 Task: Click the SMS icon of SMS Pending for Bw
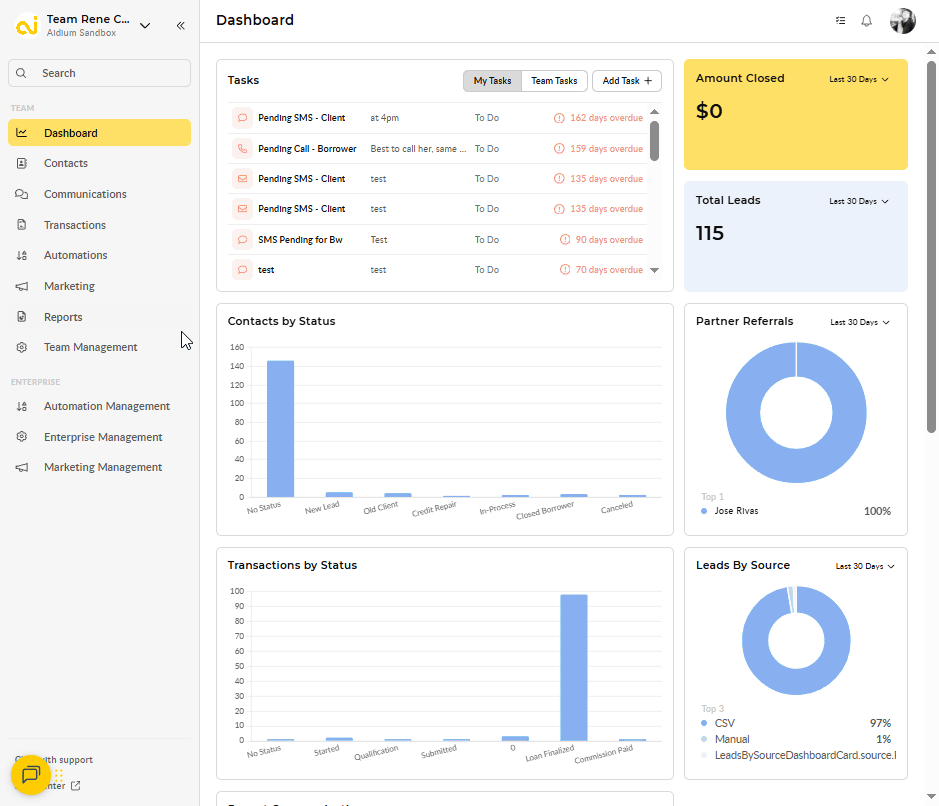[x=242, y=240]
